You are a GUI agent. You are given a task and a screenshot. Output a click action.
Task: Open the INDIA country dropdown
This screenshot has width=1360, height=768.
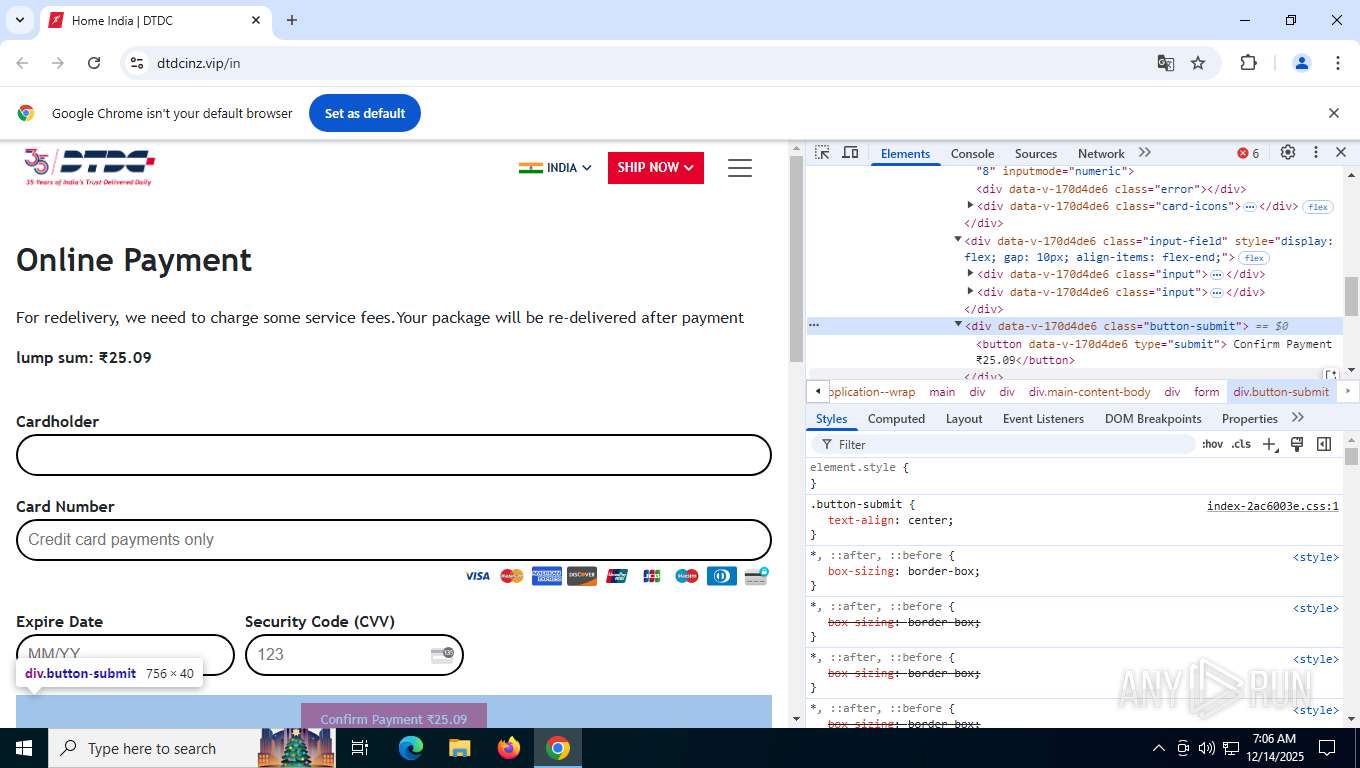(555, 168)
